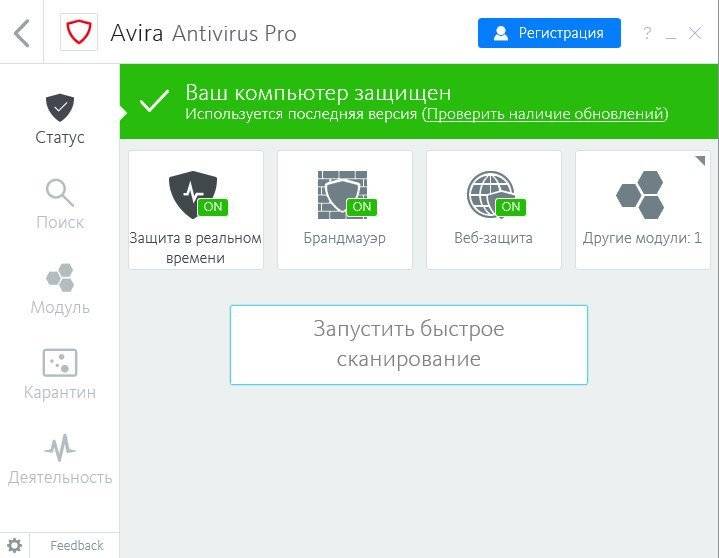Image resolution: width=719 pixels, height=558 pixels.
Task: Toggle the Брандмауэр ON badge
Action: point(362,207)
